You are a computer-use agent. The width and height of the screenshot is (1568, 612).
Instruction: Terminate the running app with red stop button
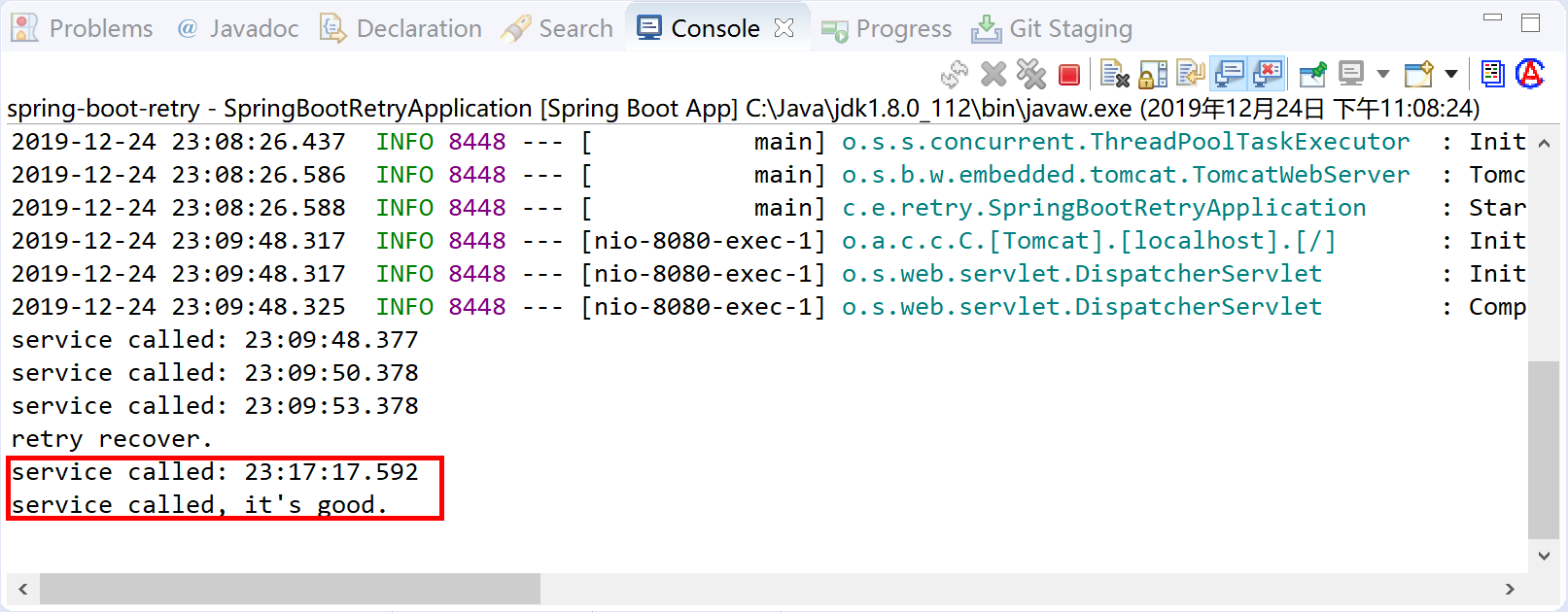1069,75
